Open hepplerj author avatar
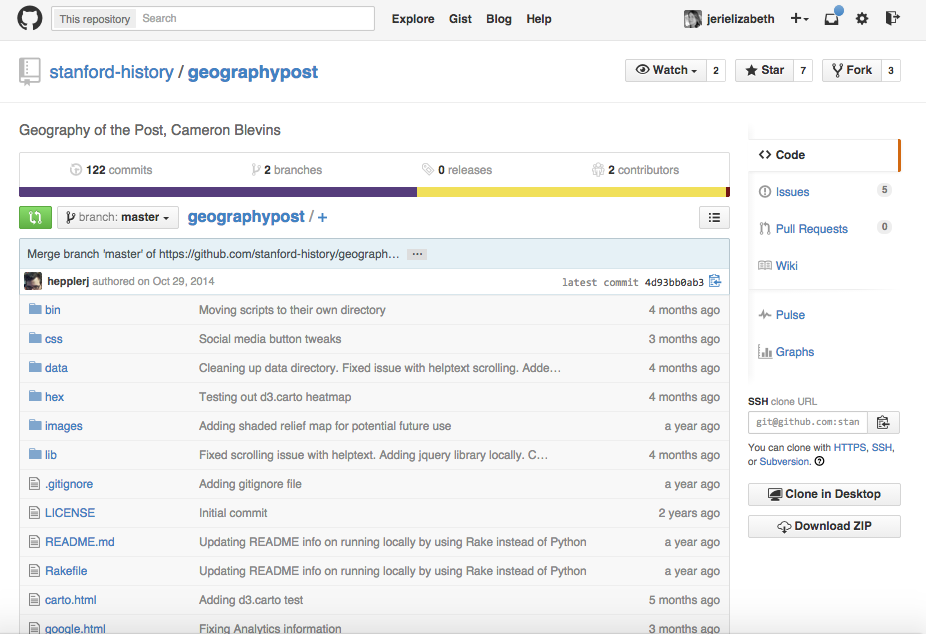This screenshot has height=634, width=926. pos(33,281)
